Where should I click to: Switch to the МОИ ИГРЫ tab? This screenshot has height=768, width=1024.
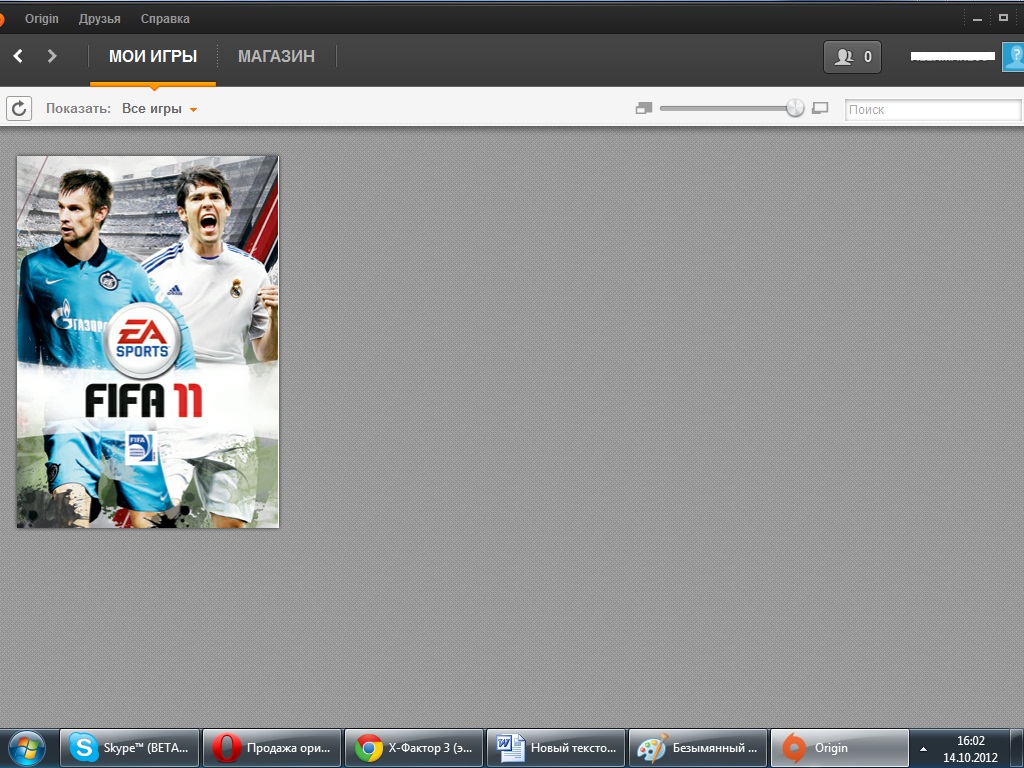click(153, 57)
